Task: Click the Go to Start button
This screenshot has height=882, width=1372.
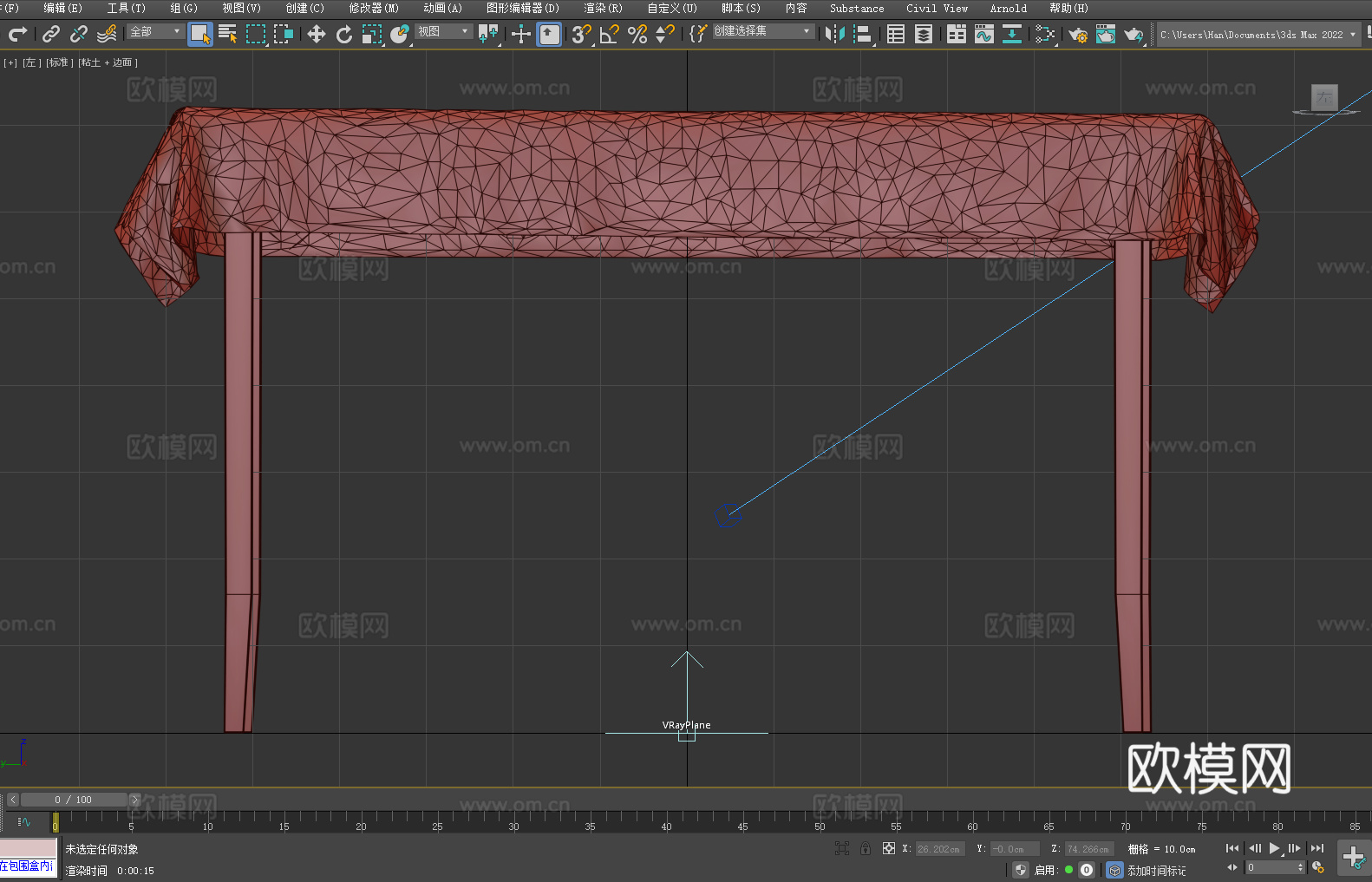Action: coord(1232,848)
